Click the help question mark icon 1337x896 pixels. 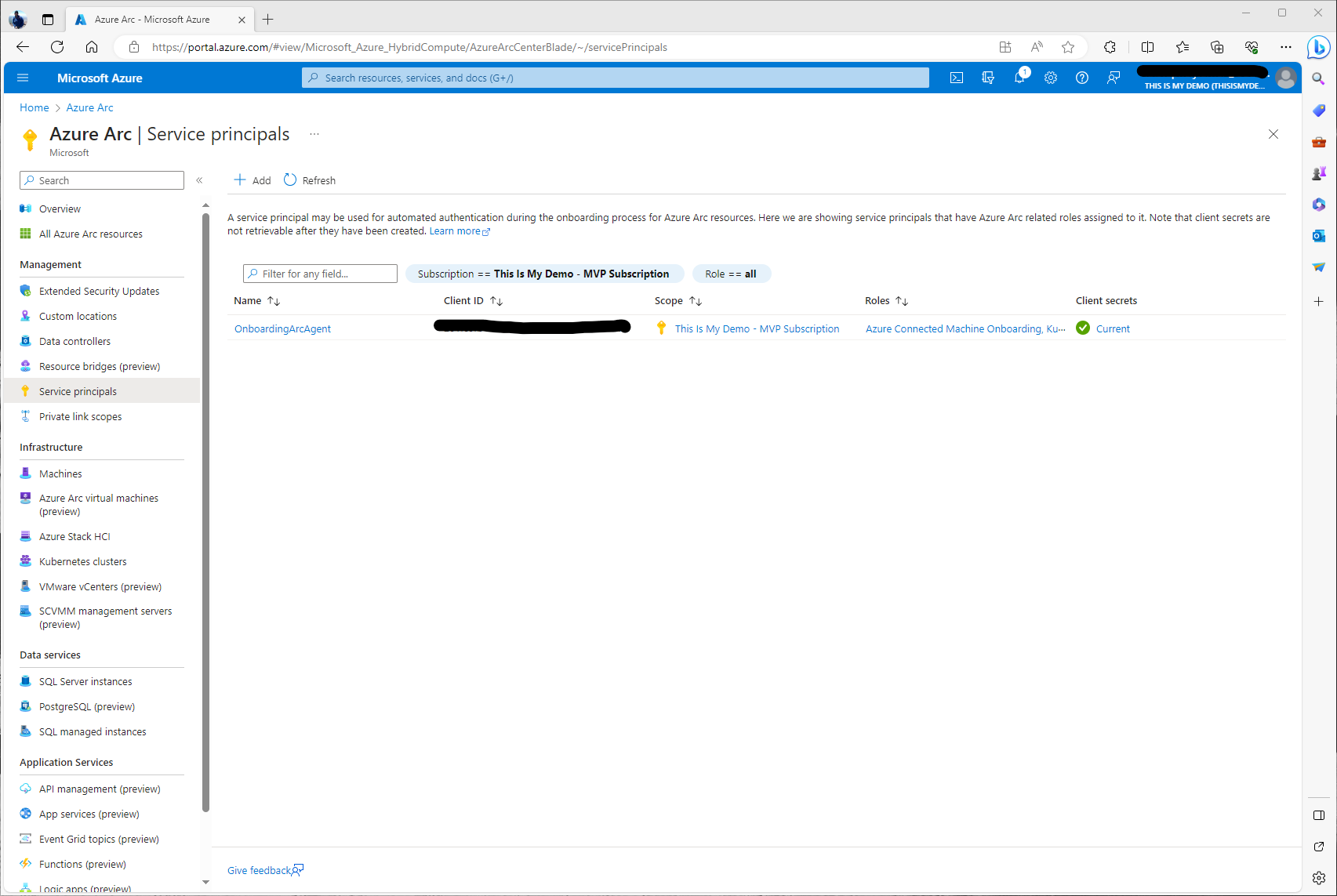pyautogui.click(x=1082, y=78)
